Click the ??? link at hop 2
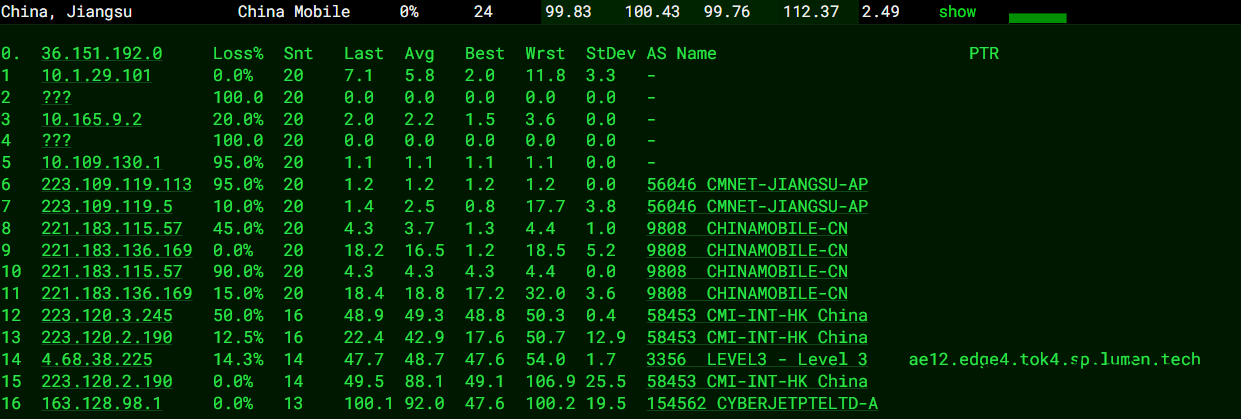 (x=56, y=98)
